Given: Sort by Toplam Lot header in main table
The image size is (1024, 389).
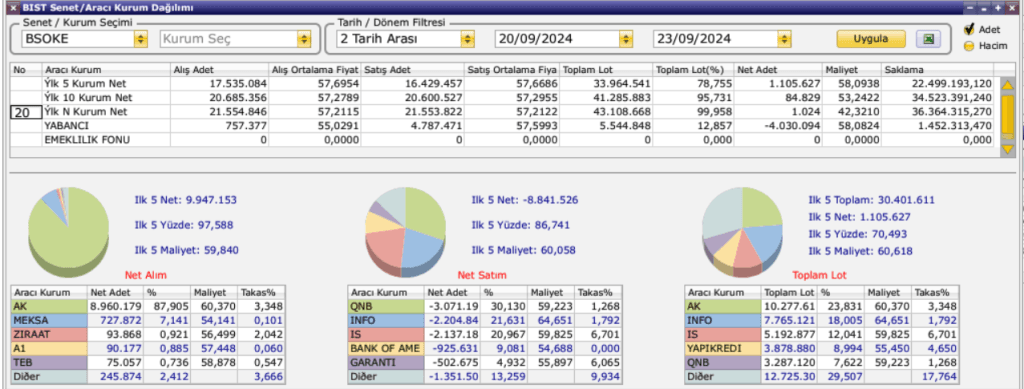Looking at the screenshot, I should [x=606, y=69].
